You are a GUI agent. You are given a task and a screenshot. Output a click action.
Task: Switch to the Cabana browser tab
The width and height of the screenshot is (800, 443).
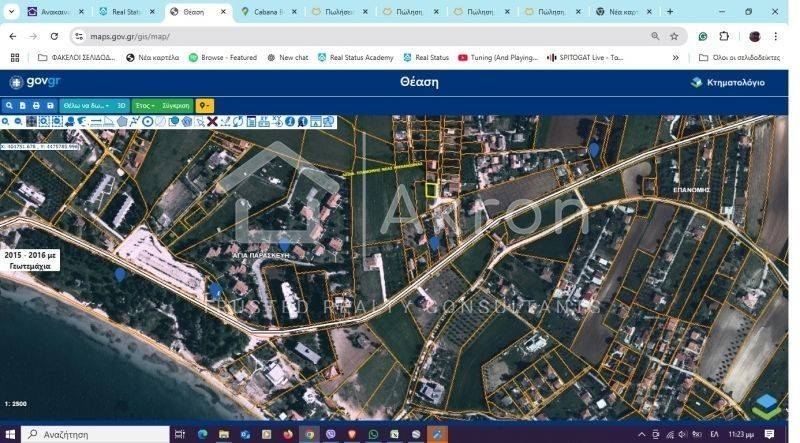269,12
